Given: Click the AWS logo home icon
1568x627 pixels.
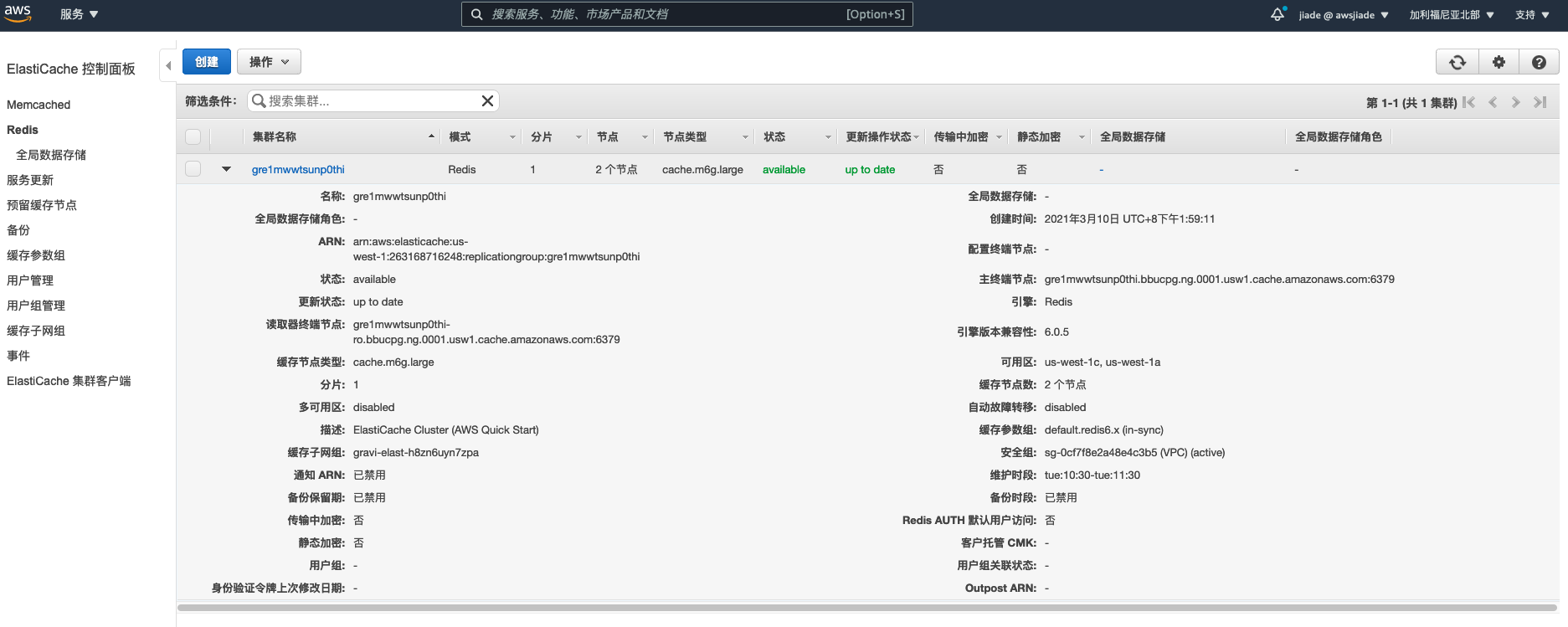Looking at the screenshot, I should click(18, 13).
